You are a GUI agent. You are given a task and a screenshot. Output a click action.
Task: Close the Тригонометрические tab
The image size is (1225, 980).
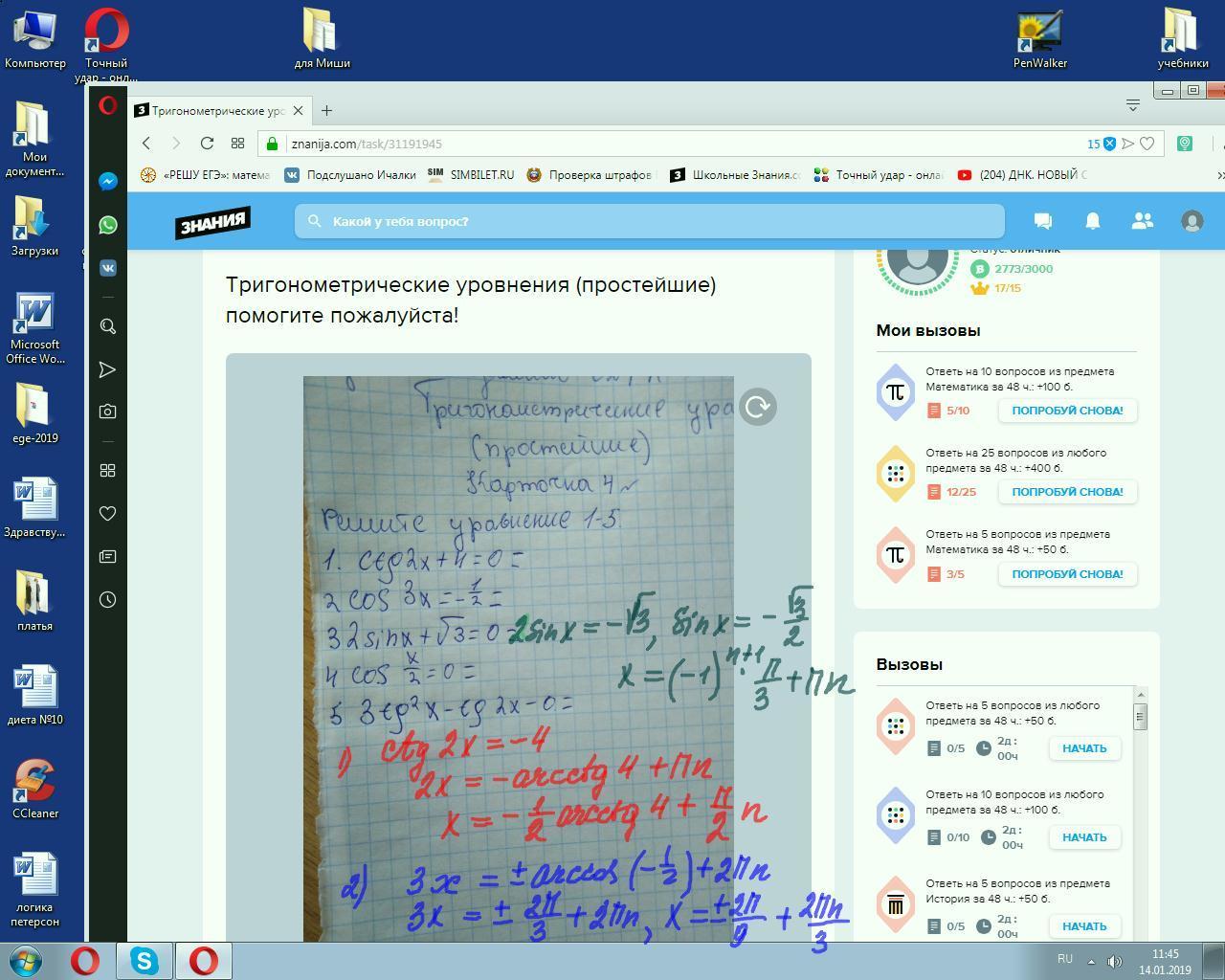pyautogui.click(x=298, y=111)
